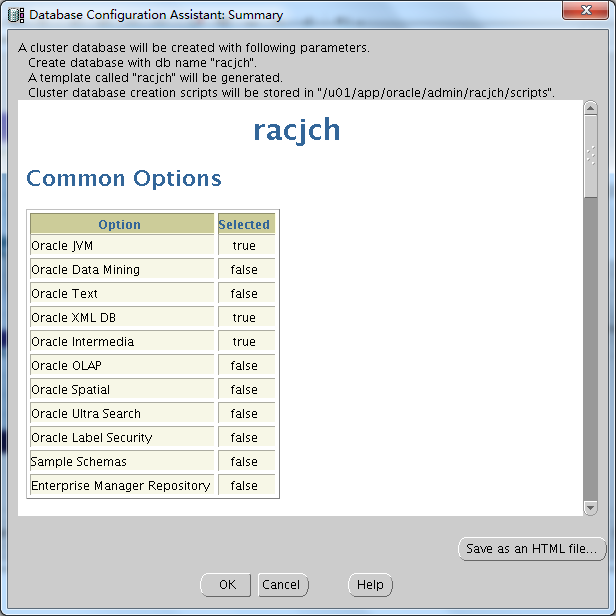Click the vertical scrollbar thumb
616x616 pixels.
click(590, 156)
